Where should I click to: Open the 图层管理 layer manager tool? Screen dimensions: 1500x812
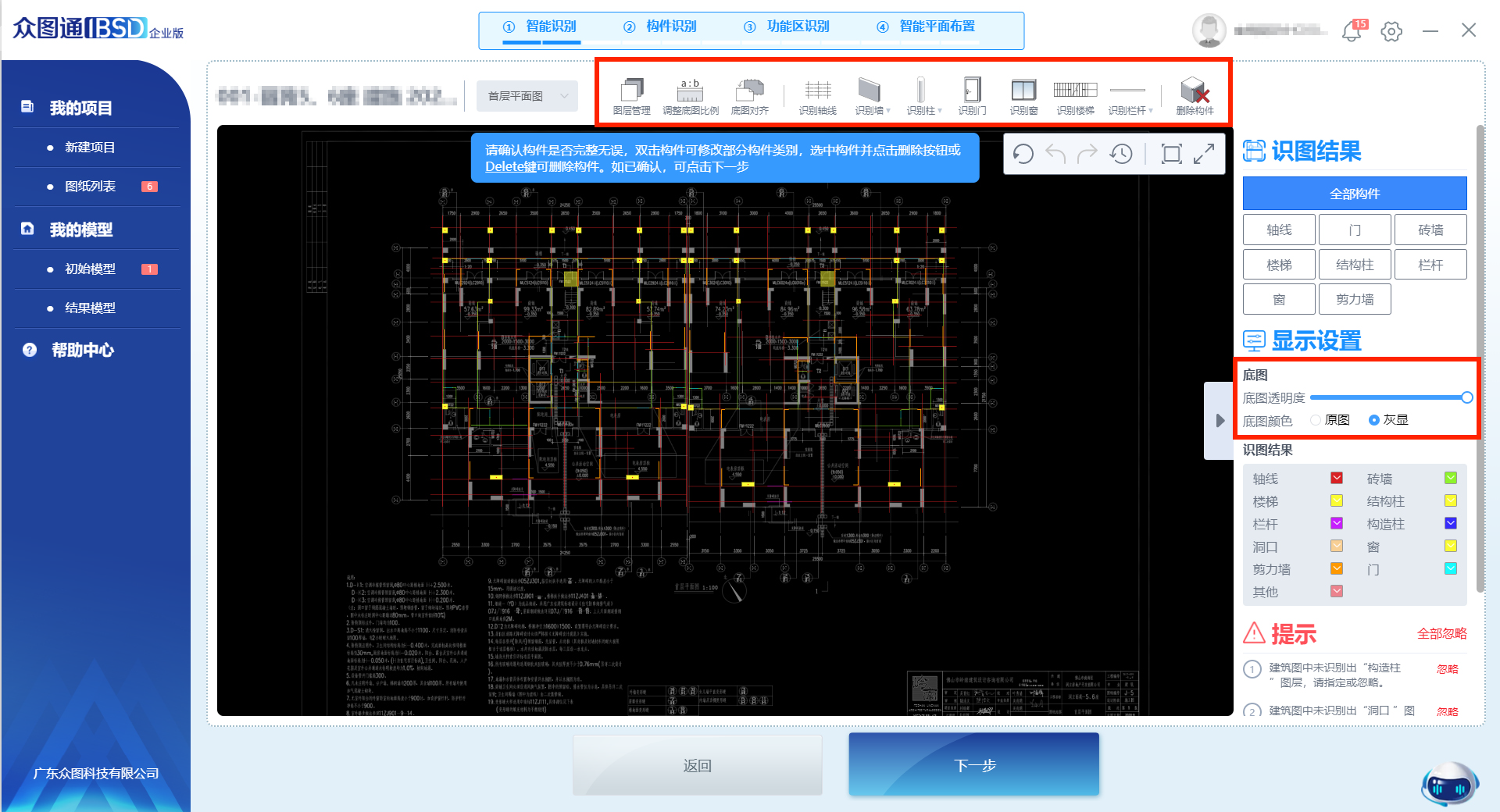[x=631, y=96]
